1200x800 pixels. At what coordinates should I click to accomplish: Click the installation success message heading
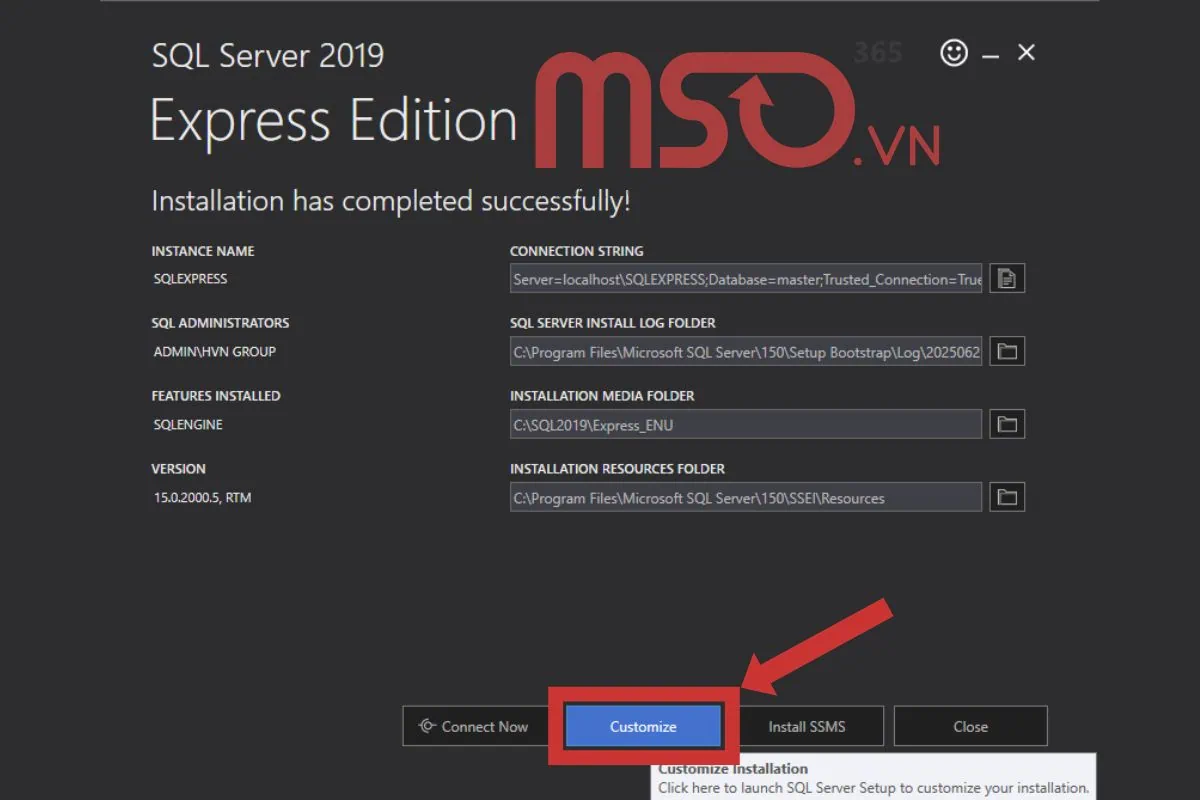pyautogui.click(x=390, y=200)
